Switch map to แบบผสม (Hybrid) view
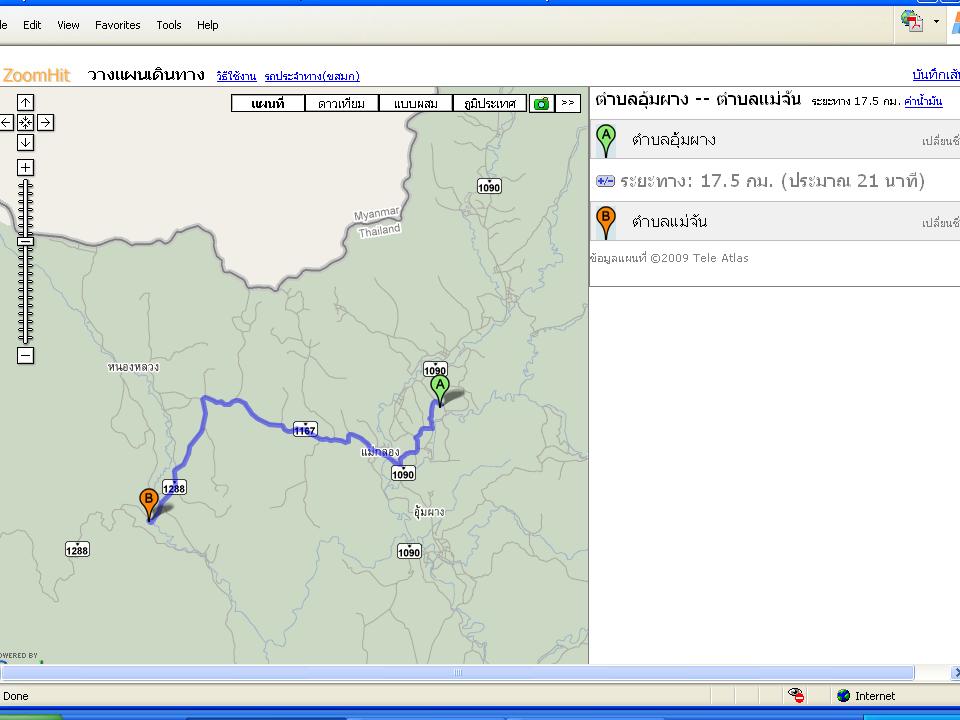 pyautogui.click(x=416, y=103)
